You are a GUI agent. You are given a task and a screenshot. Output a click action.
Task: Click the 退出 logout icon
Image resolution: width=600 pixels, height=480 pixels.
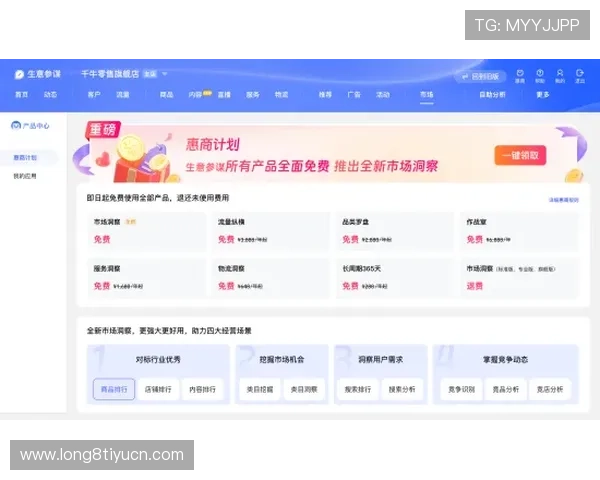pos(580,76)
